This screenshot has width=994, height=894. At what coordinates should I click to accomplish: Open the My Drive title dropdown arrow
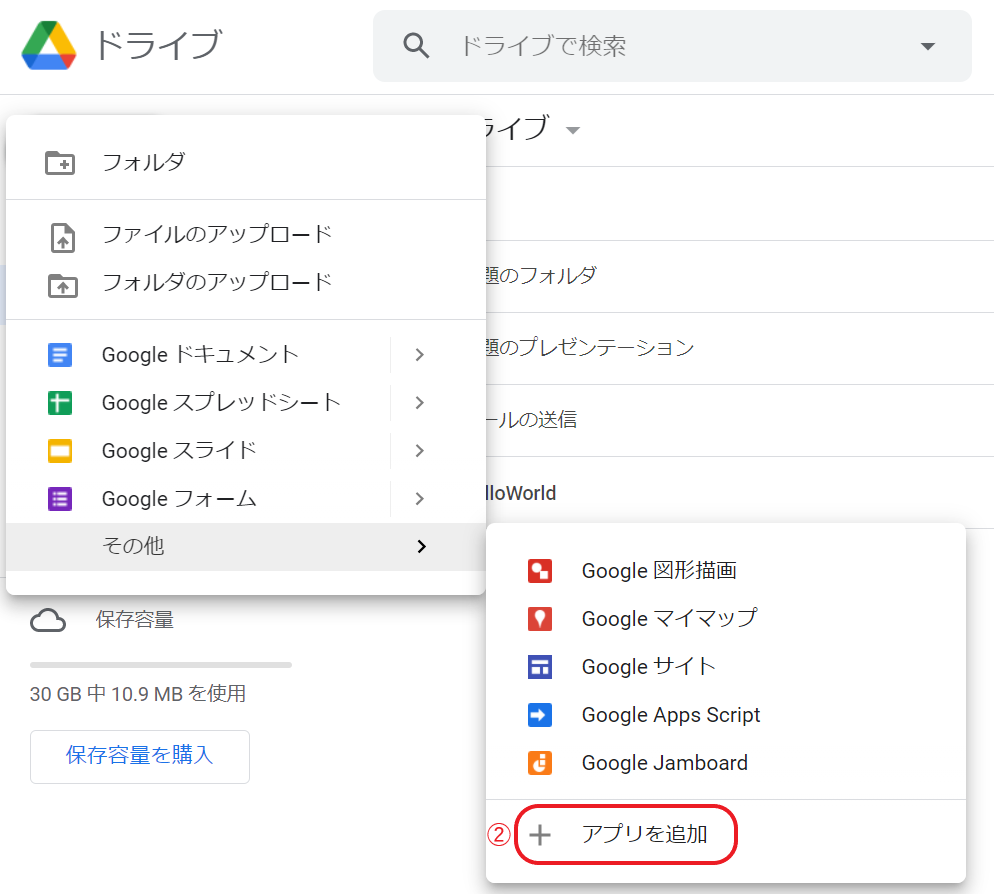pyautogui.click(x=573, y=131)
